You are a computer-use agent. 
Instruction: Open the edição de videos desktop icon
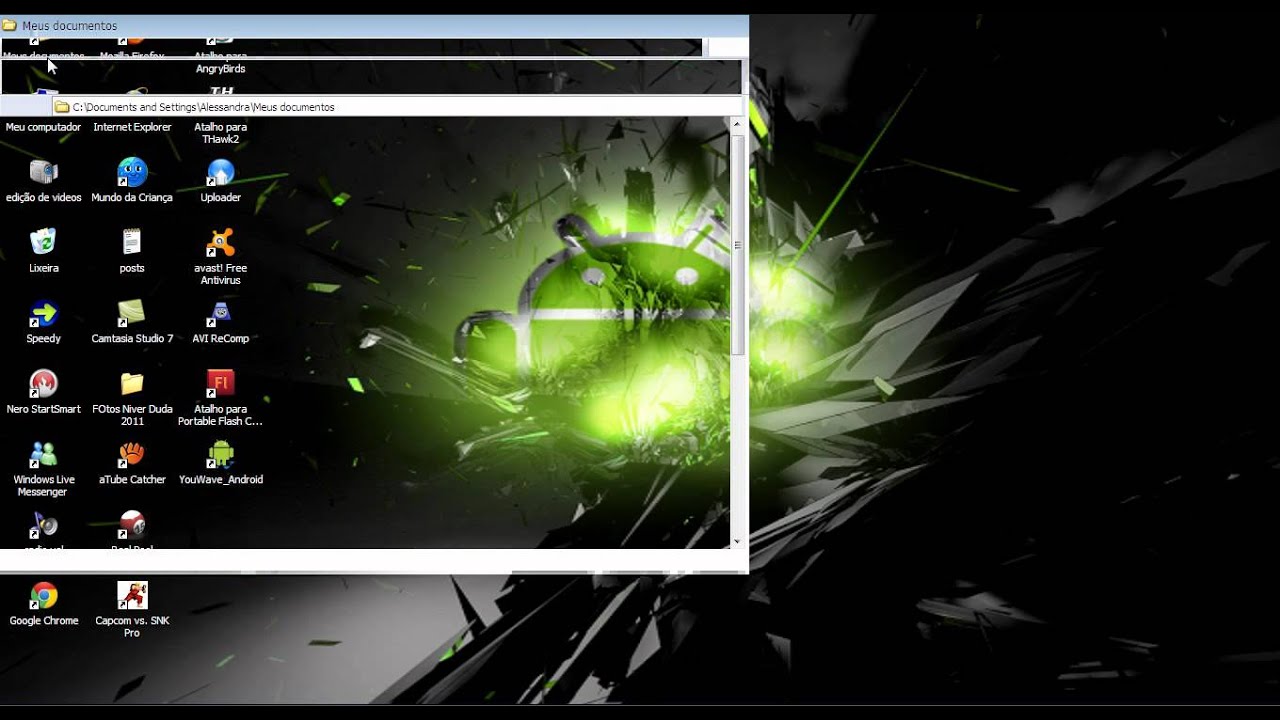click(43, 172)
